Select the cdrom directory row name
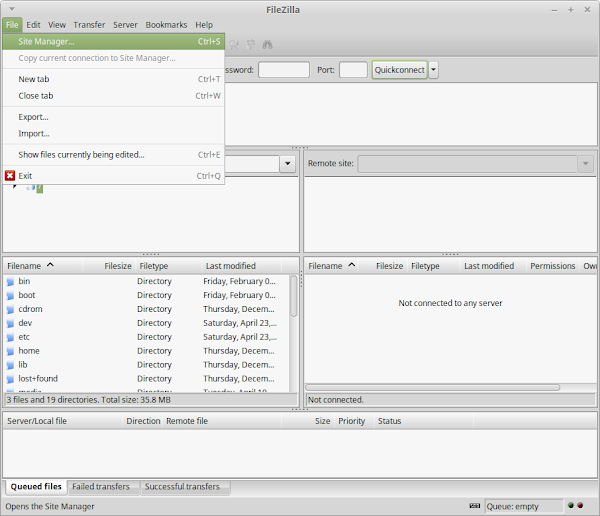Image resolution: width=600 pixels, height=516 pixels. (30, 309)
